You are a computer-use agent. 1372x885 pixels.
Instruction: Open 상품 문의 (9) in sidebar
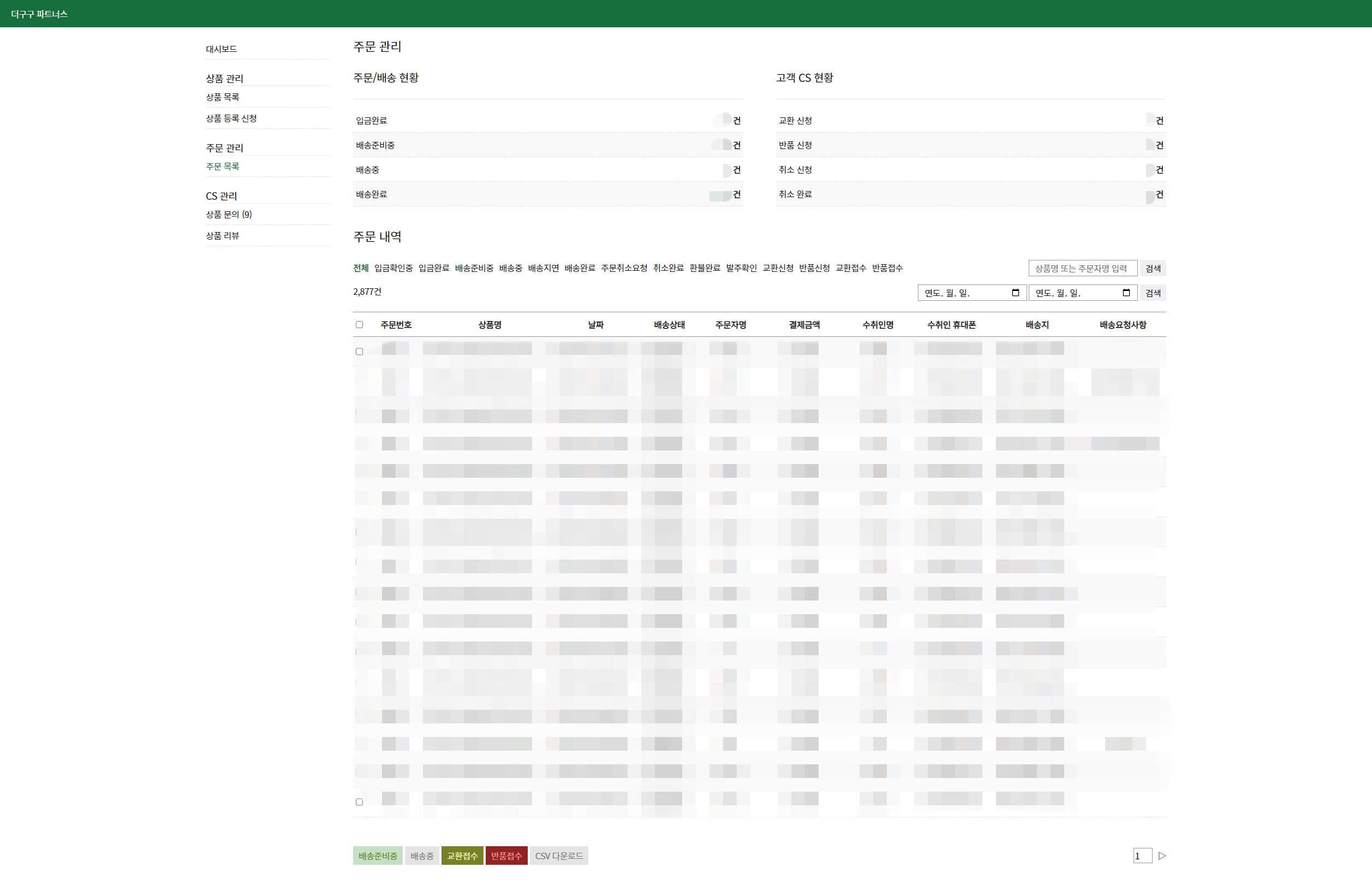point(229,215)
